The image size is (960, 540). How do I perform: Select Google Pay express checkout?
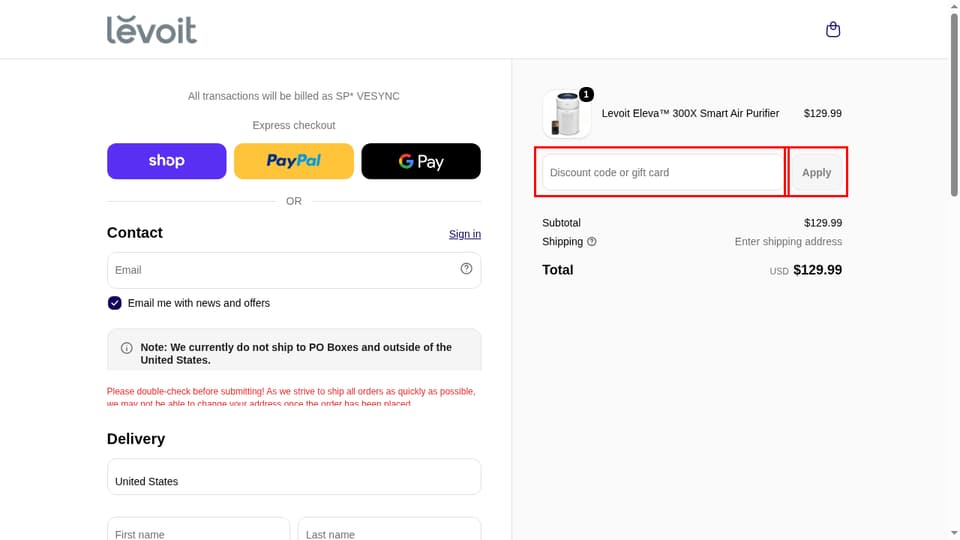point(421,161)
